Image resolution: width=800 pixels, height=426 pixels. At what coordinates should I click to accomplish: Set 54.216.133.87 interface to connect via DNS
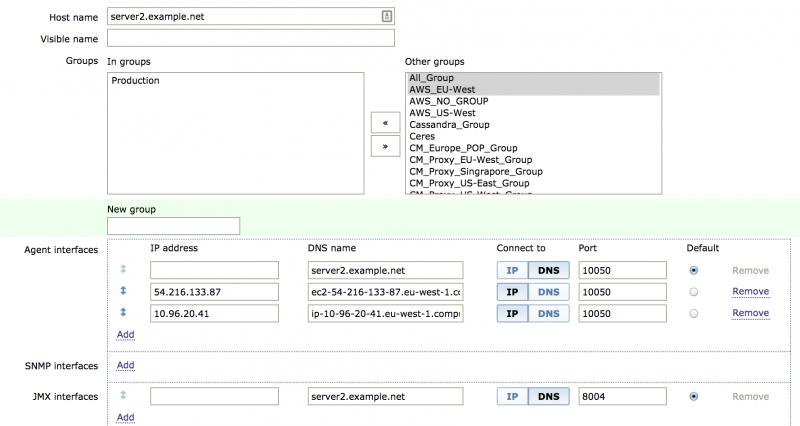[x=549, y=292]
